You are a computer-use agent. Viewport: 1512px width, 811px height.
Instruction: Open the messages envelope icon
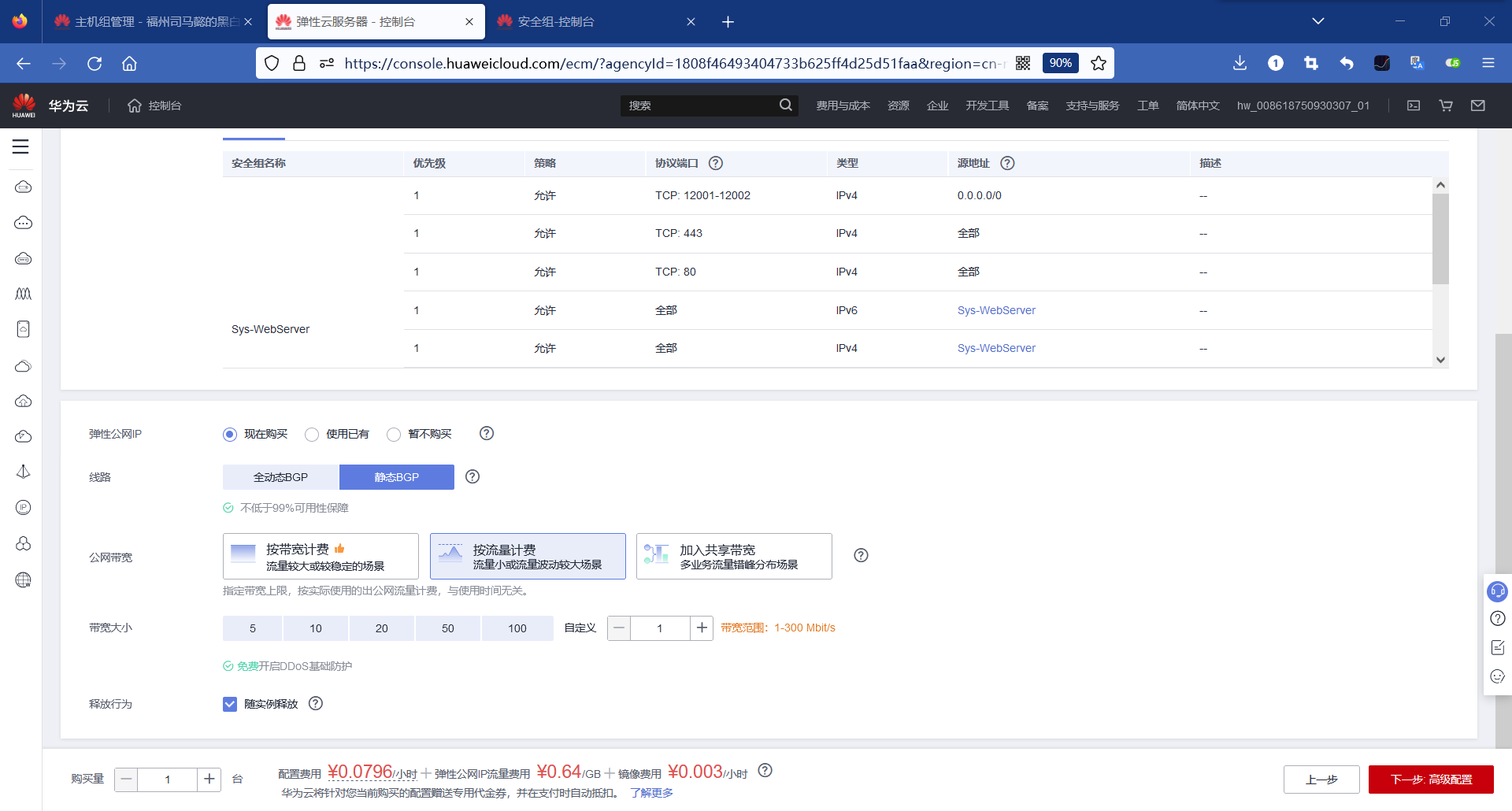point(1478,106)
